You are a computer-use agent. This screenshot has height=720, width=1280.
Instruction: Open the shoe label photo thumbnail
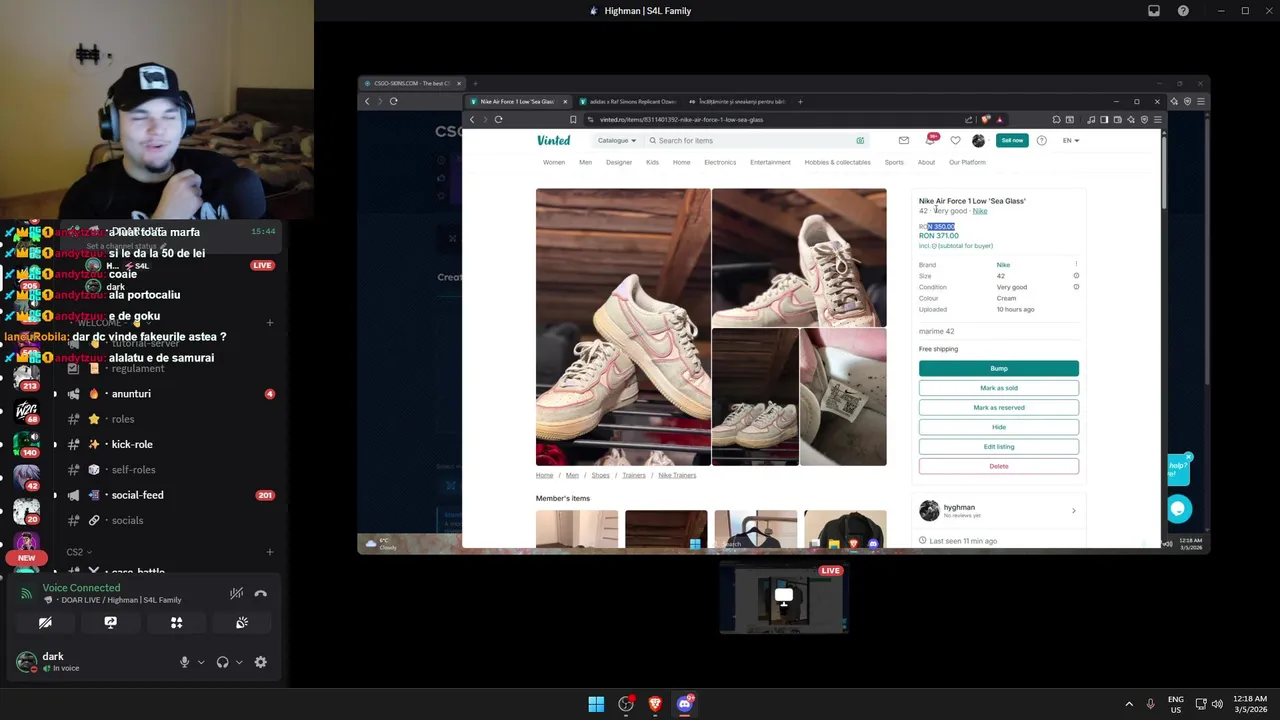(x=843, y=397)
